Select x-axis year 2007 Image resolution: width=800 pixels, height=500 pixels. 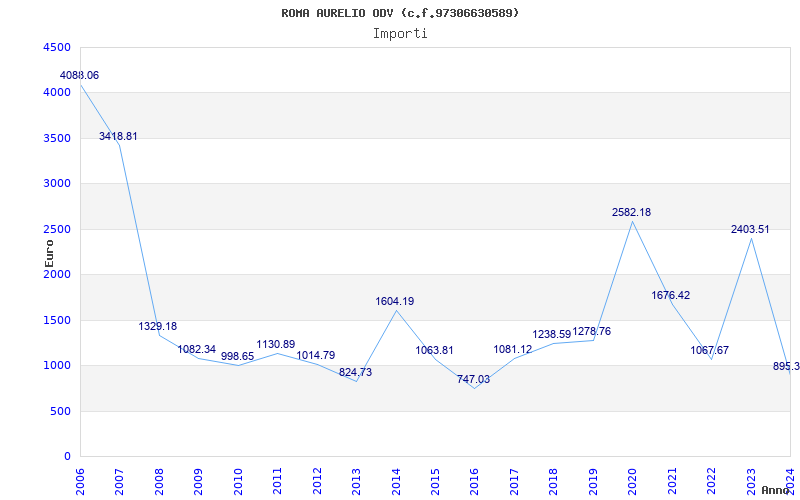[119, 481]
